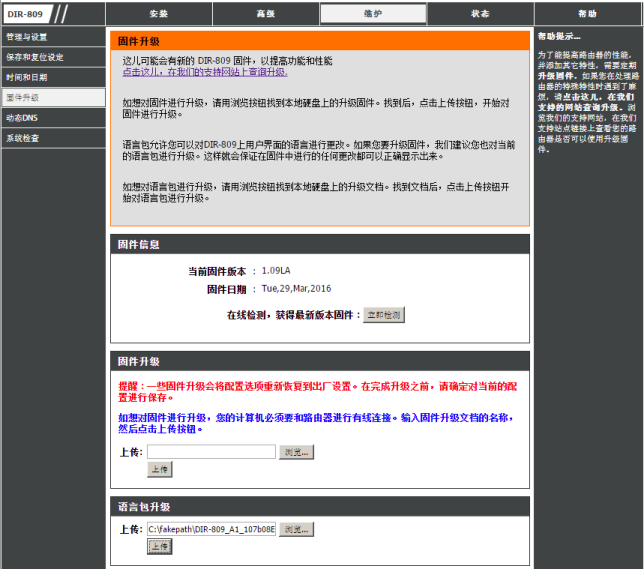The height and width of the screenshot is (569, 644).
Task: Click 上传 button in 语言包升级 section
Action: click(x=159, y=546)
